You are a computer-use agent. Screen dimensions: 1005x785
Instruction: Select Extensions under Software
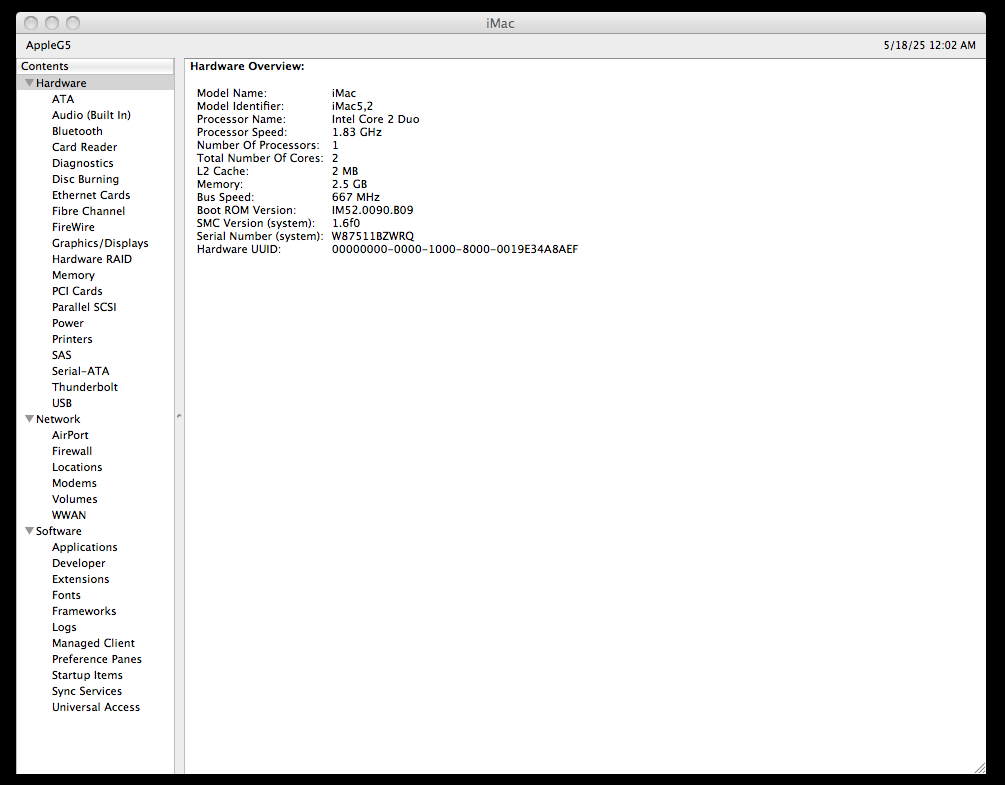pos(80,579)
